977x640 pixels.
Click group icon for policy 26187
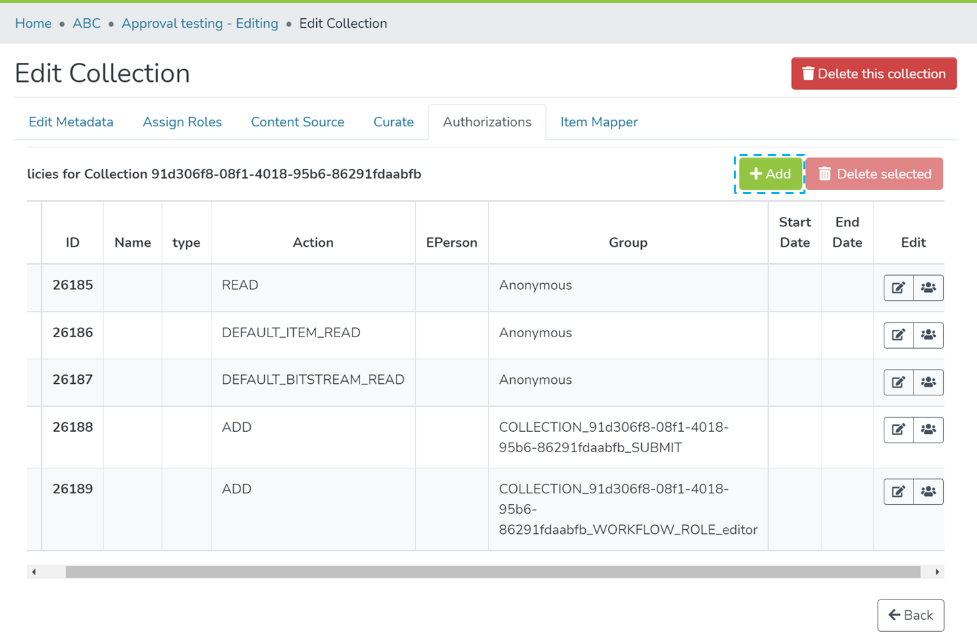(x=929, y=382)
